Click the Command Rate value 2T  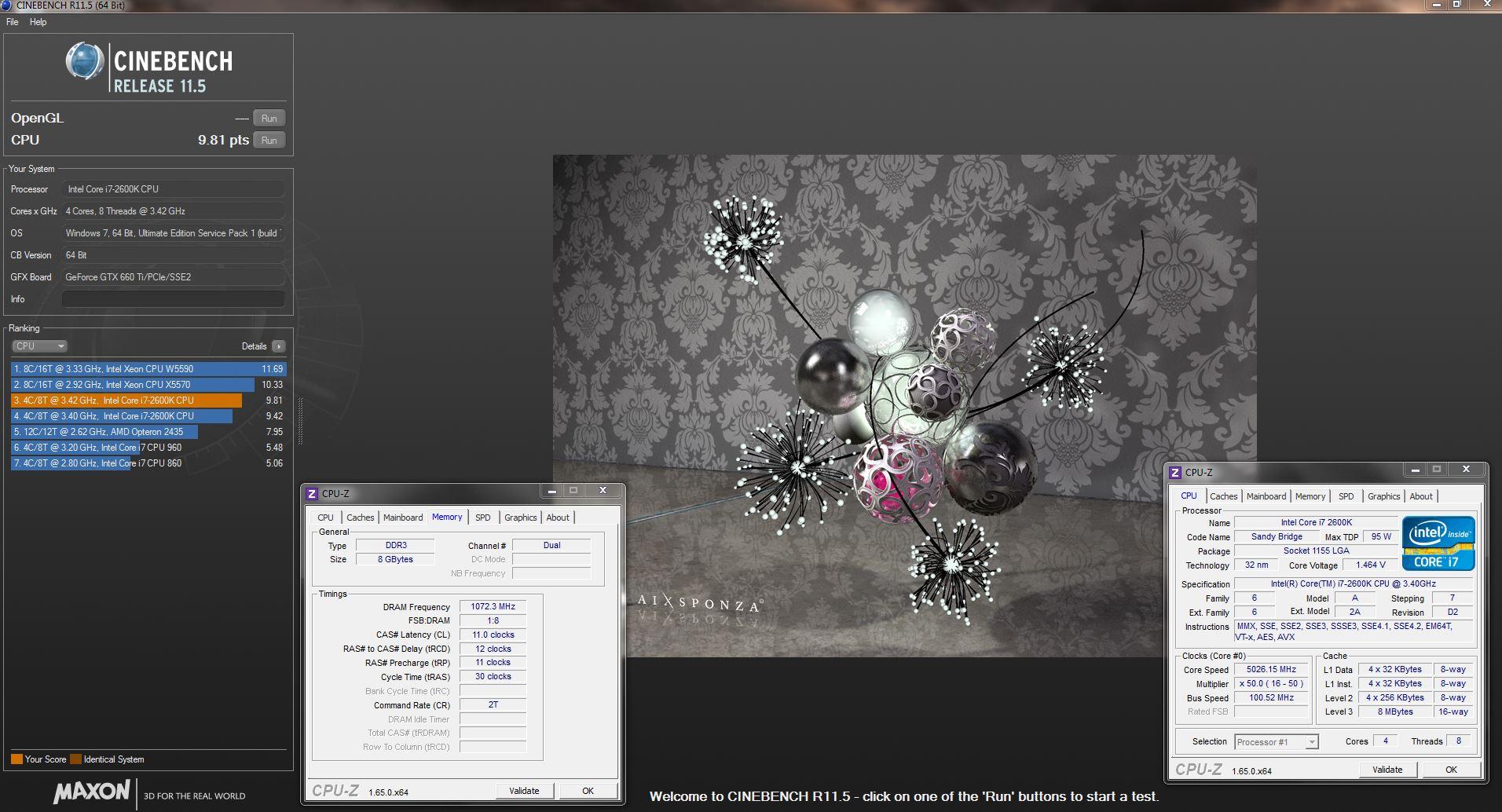point(493,704)
